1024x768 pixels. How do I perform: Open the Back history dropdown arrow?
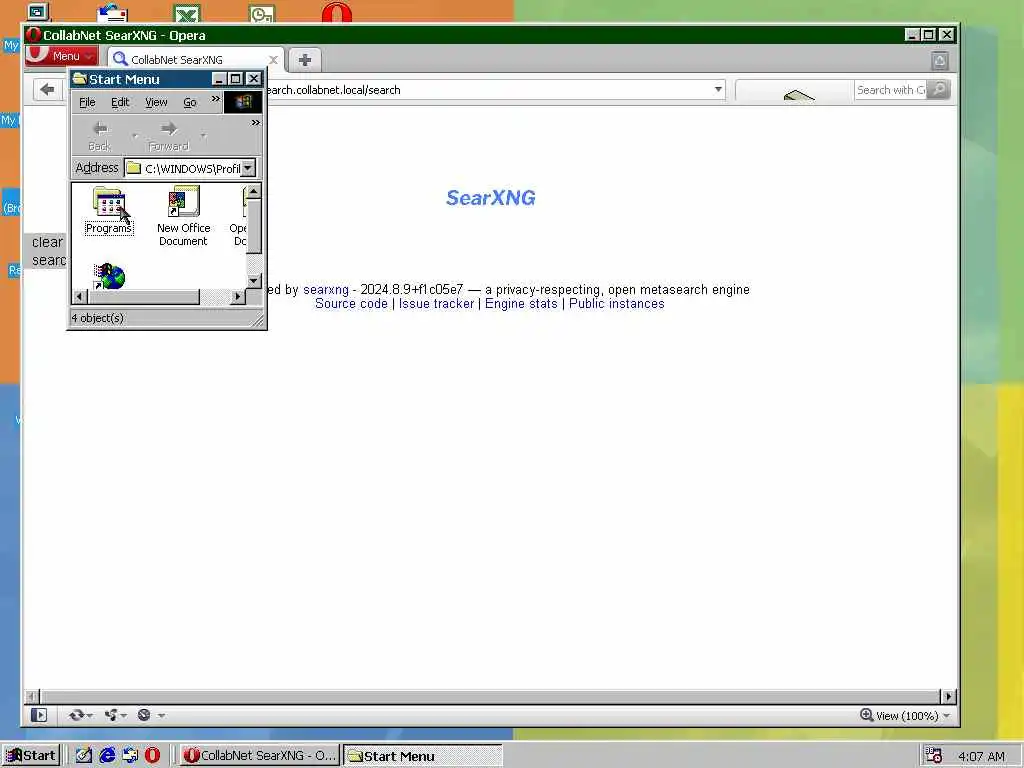(135, 136)
